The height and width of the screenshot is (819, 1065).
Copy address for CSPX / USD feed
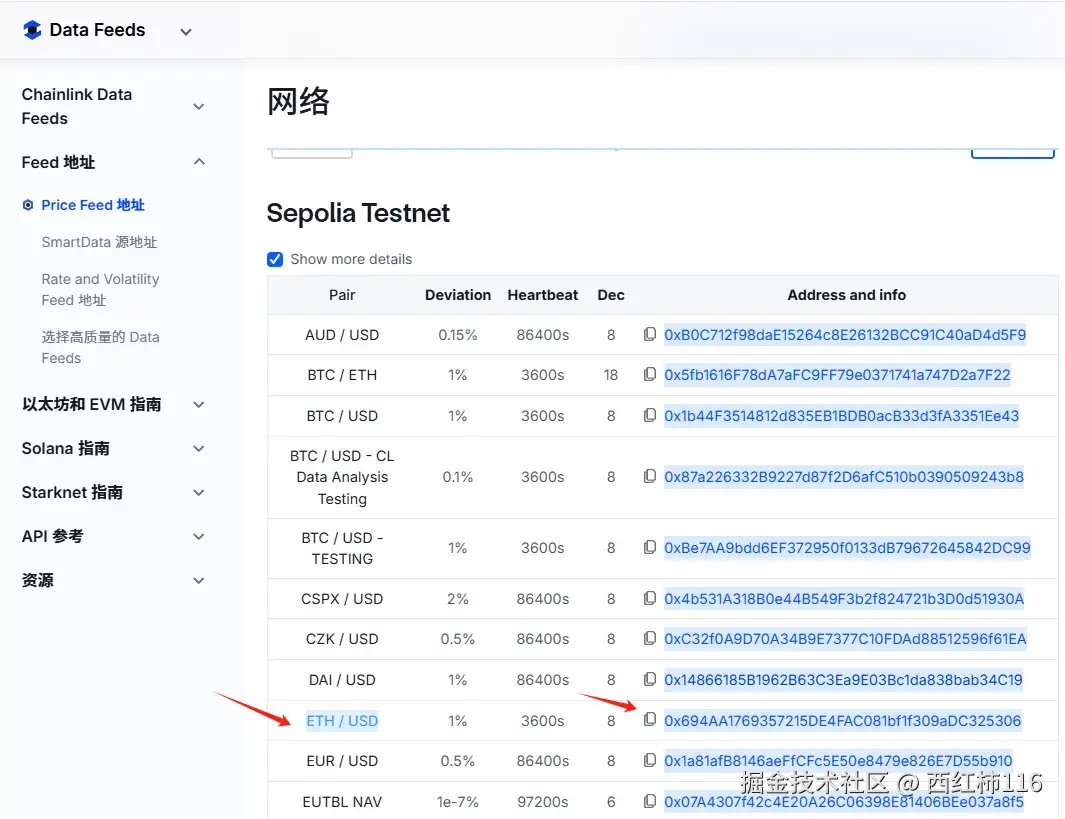649,598
